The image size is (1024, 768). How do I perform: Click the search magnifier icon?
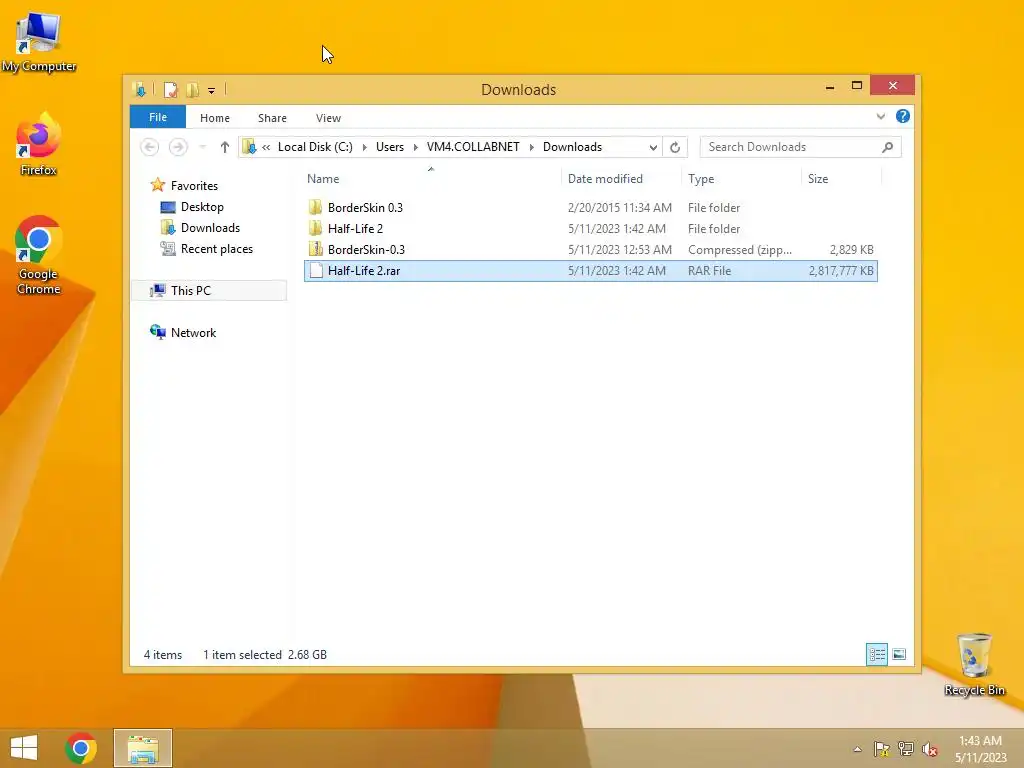coord(887,147)
